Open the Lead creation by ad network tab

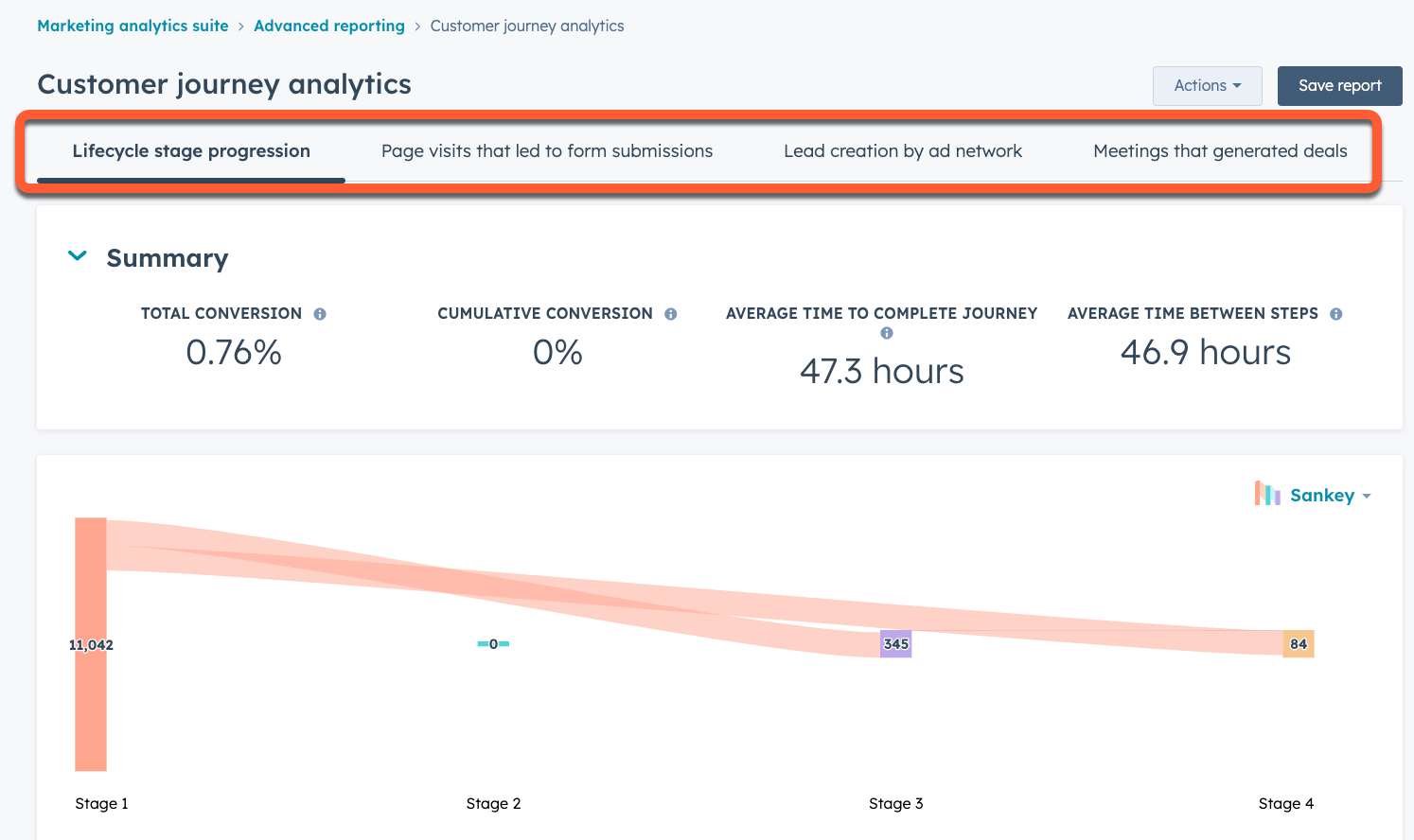pyautogui.click(x=903, y=151)
